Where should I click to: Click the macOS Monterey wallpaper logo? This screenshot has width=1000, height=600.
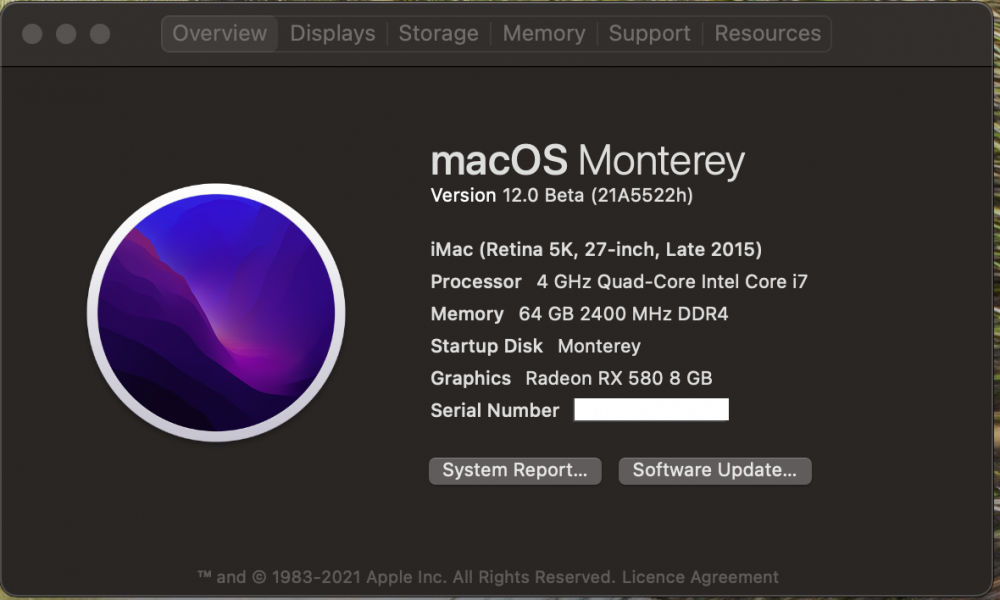pos(216,312)
